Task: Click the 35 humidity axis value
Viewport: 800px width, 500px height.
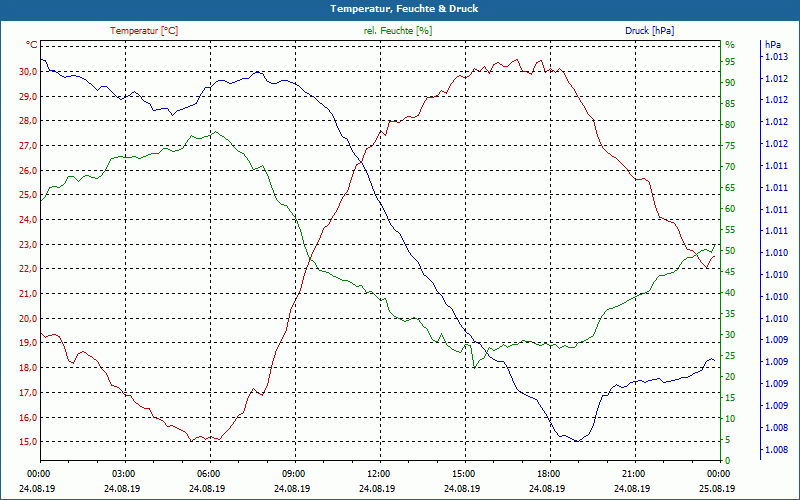Action: (x=730, y=314)
